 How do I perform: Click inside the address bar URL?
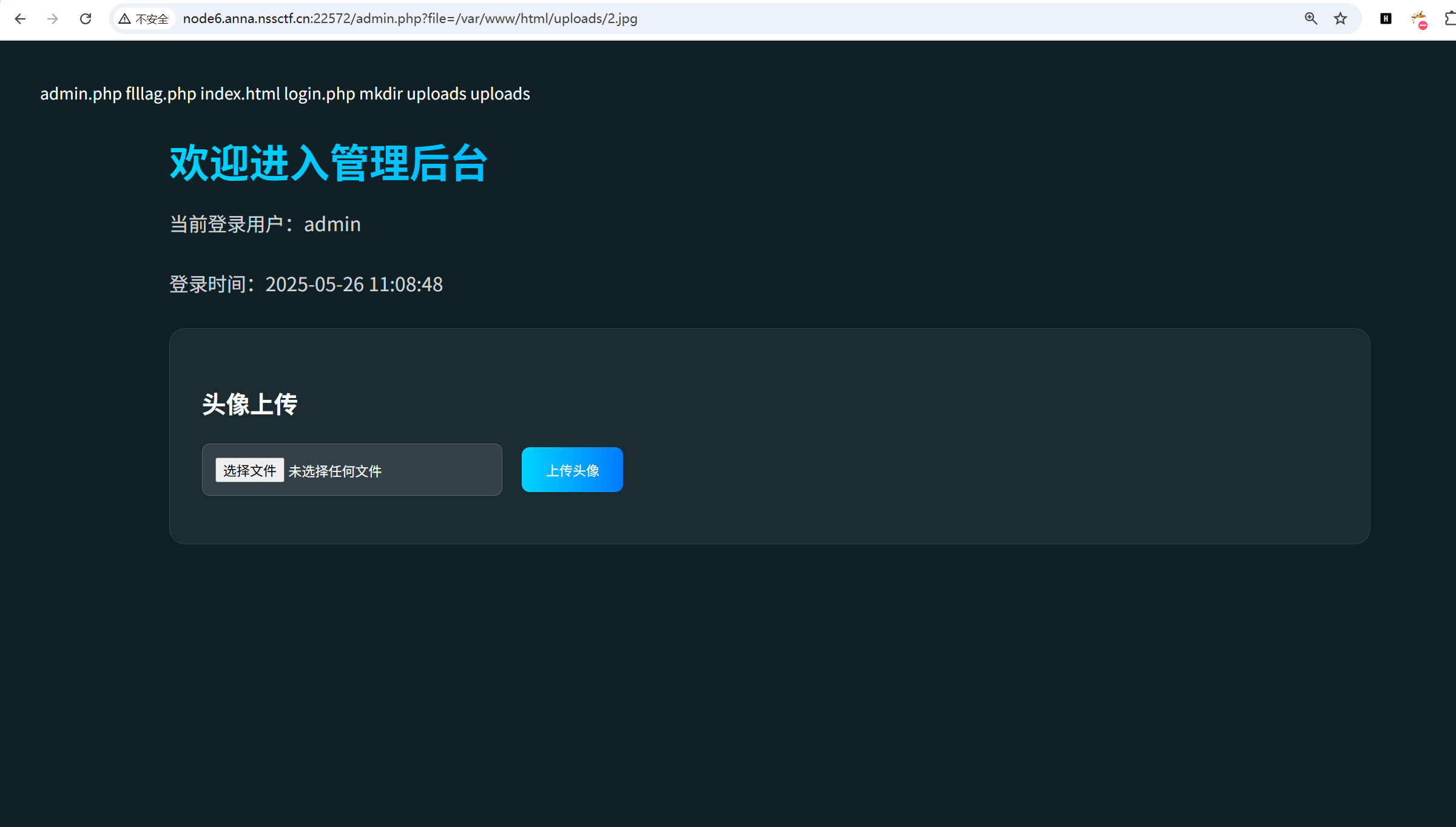(409, 19)
